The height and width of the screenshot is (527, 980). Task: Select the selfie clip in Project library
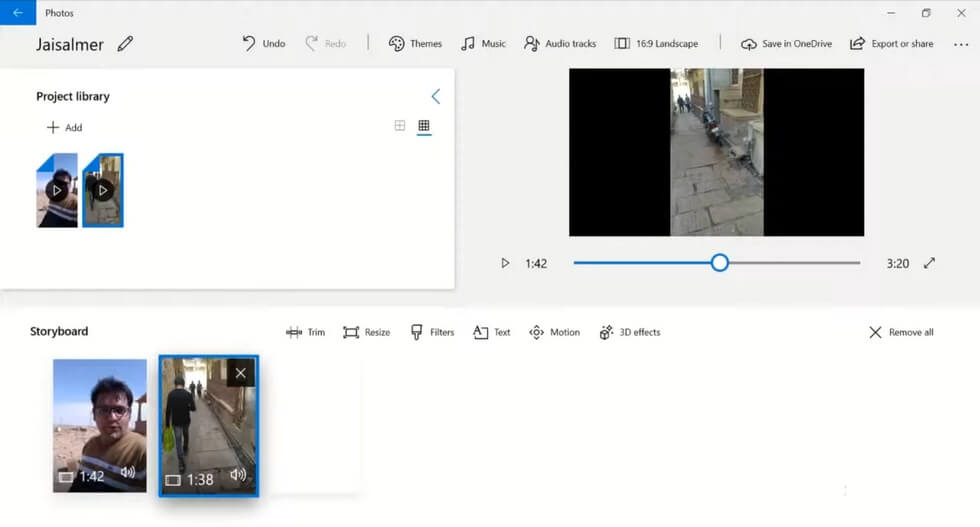(x=57, y=190)
